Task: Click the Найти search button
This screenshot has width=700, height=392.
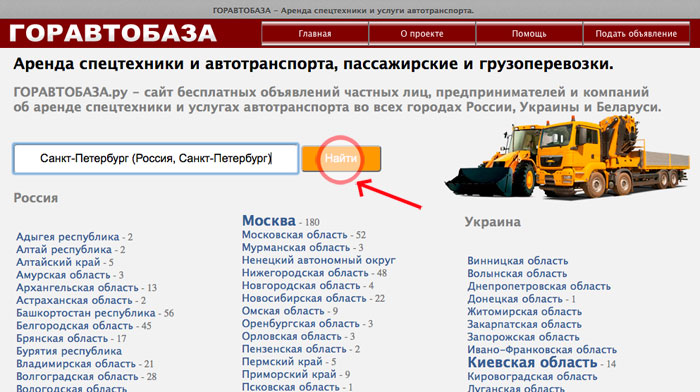Action: (341, 158)
